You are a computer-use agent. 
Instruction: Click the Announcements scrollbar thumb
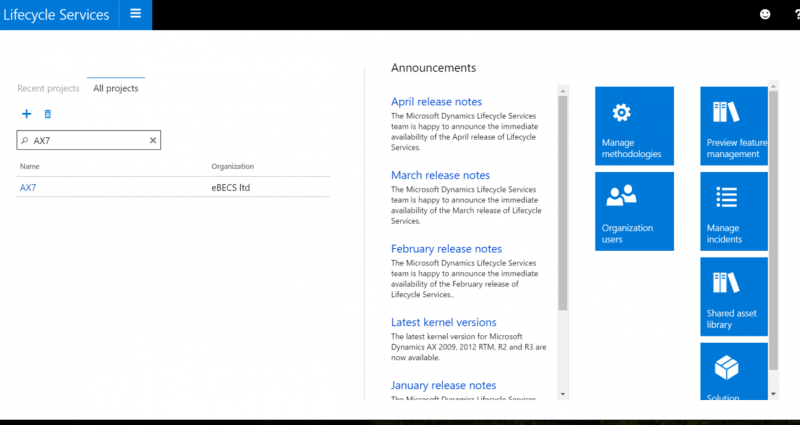[563, 203]
